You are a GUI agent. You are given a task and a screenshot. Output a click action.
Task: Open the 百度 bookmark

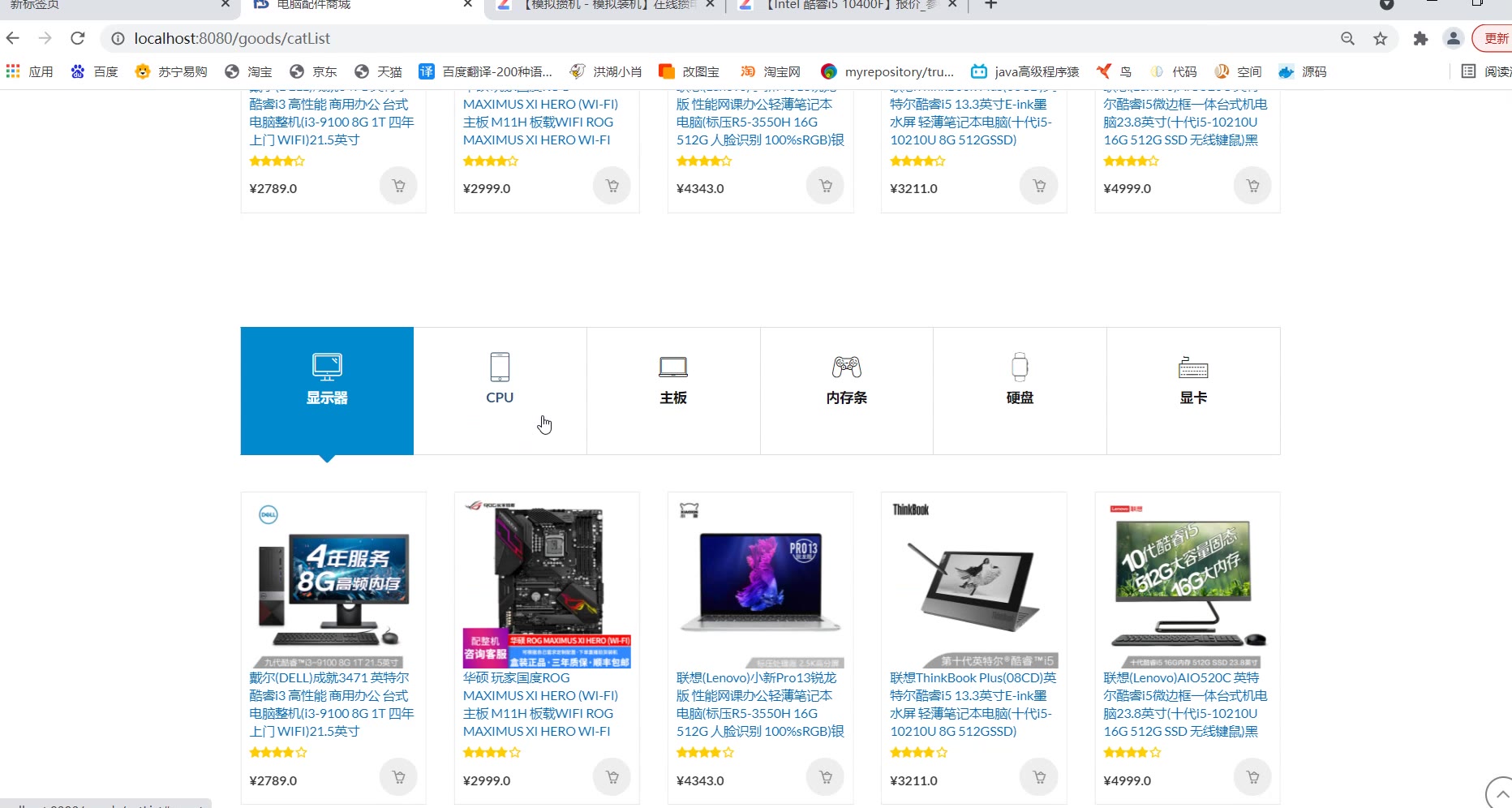tap(94, 71)
